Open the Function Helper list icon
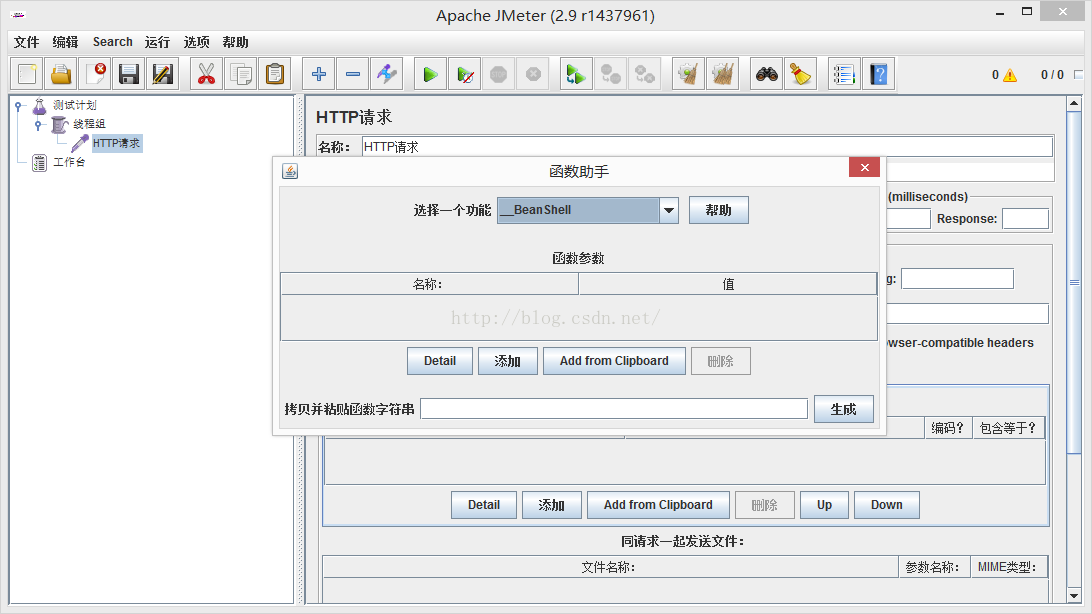 click(844, 74)
